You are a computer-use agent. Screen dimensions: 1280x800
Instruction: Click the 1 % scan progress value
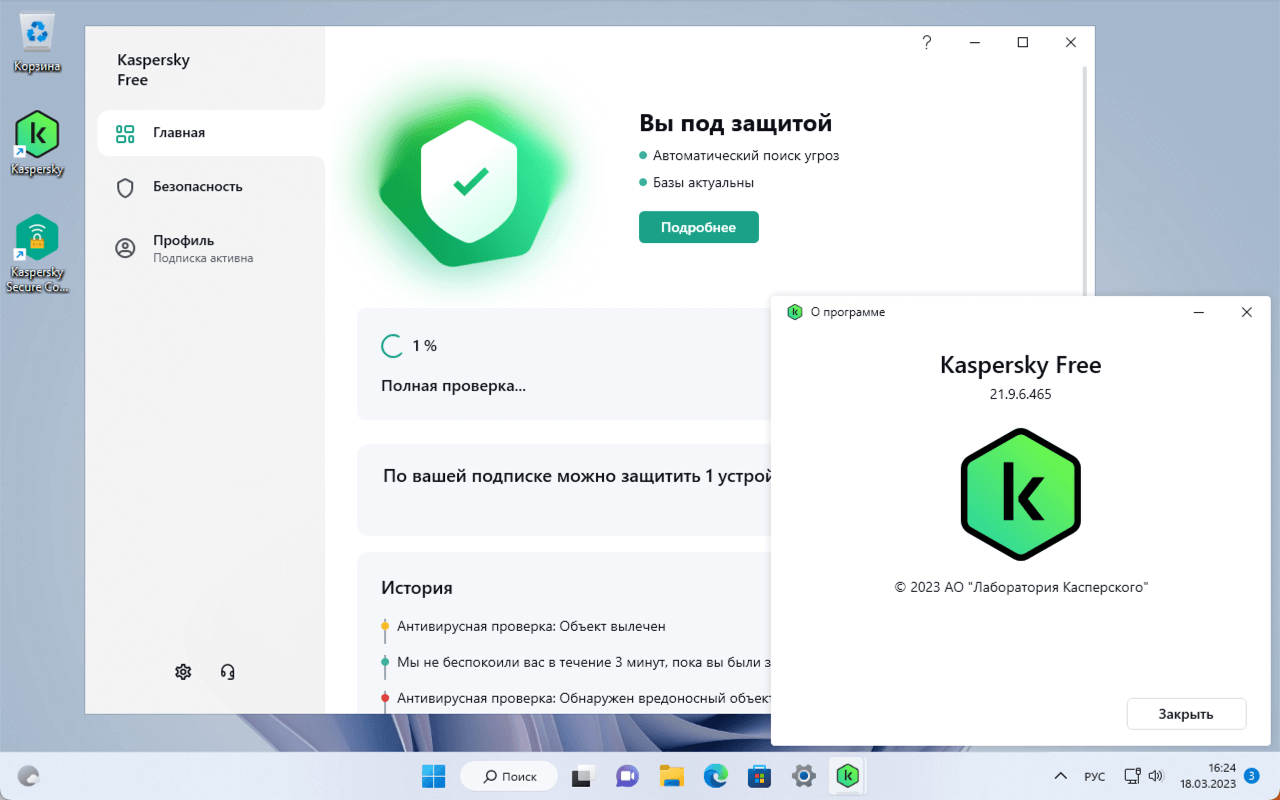point(425,346)
